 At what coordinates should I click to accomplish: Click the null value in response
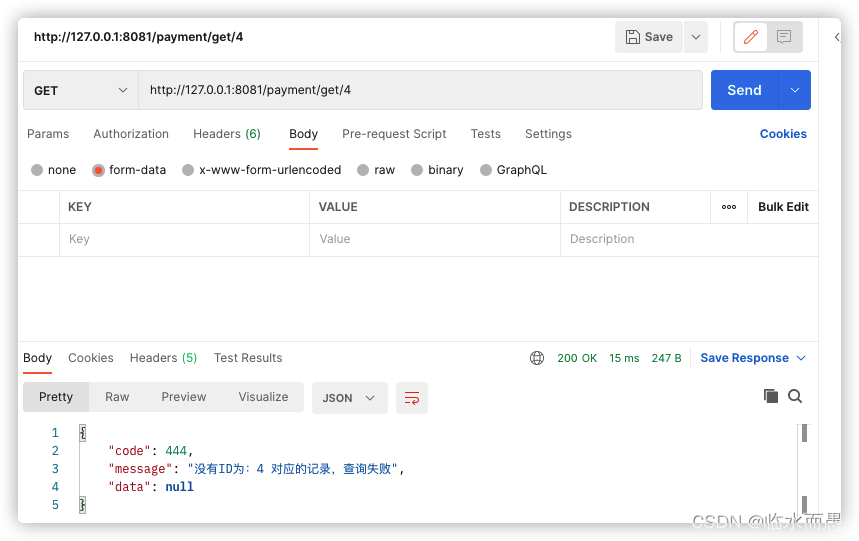179,487
